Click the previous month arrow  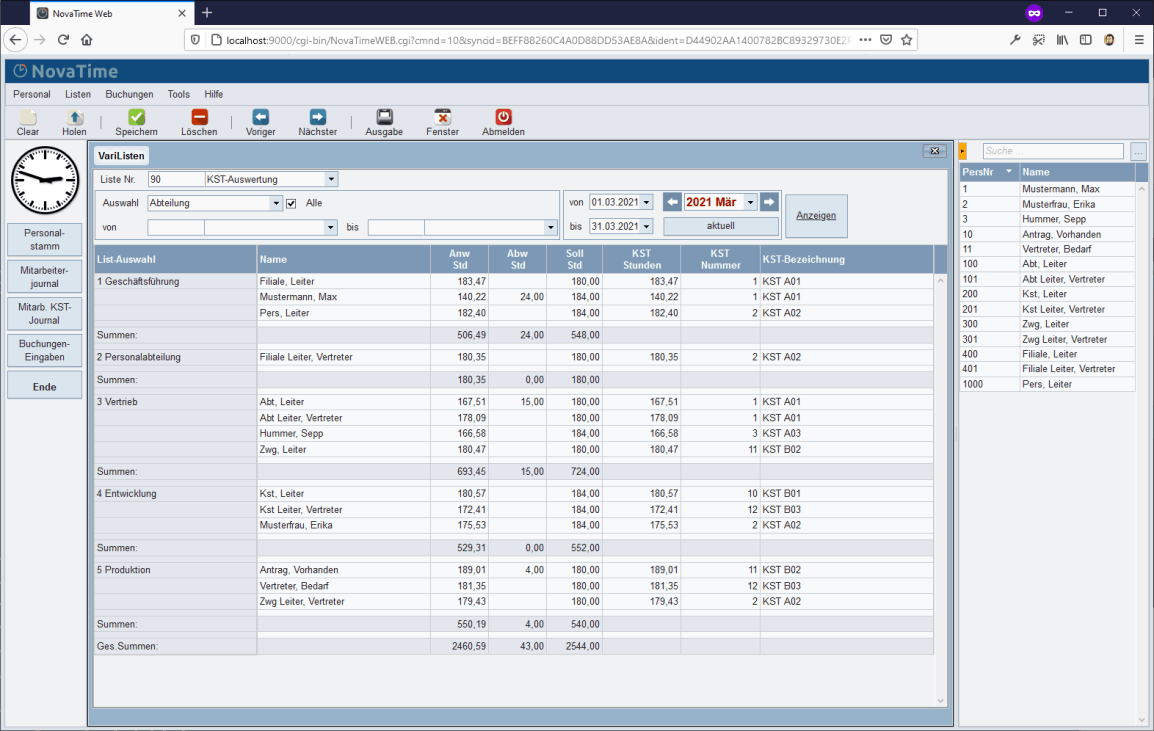point(672,202)
